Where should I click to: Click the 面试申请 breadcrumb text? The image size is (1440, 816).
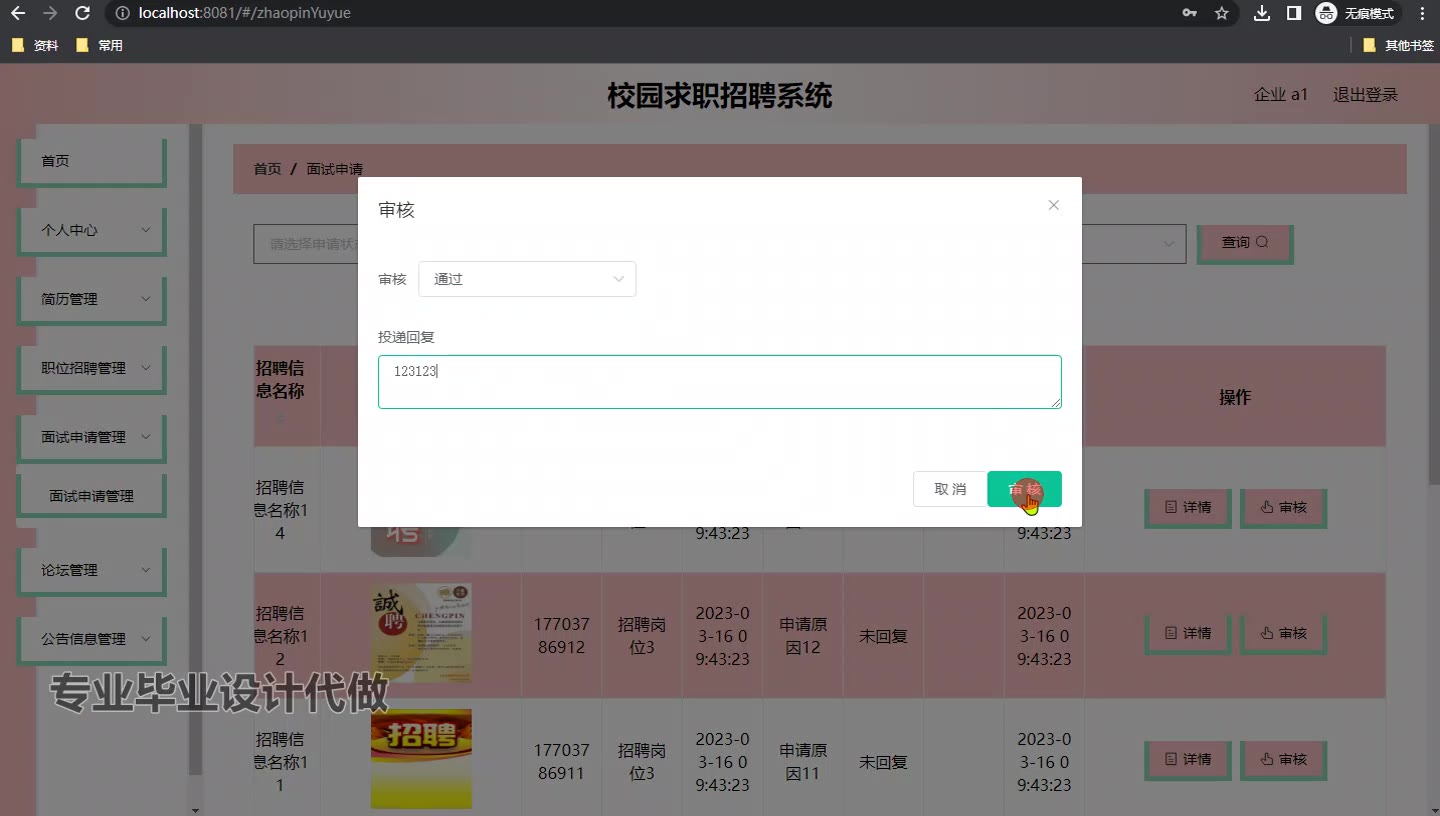tap(335, 169)
